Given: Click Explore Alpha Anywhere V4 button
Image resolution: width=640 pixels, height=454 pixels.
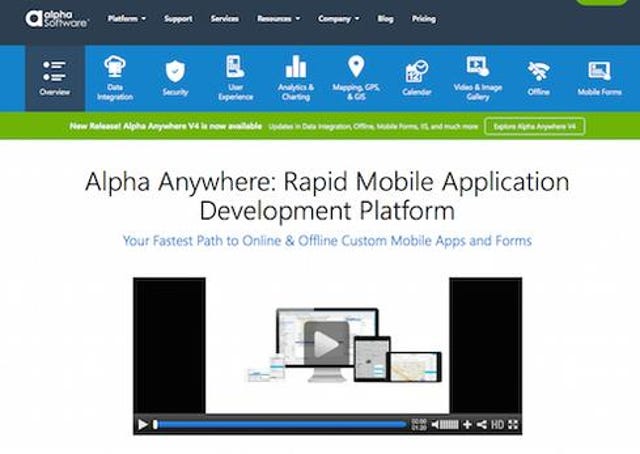Looking at the screenshot, I should tap(535, 126).
